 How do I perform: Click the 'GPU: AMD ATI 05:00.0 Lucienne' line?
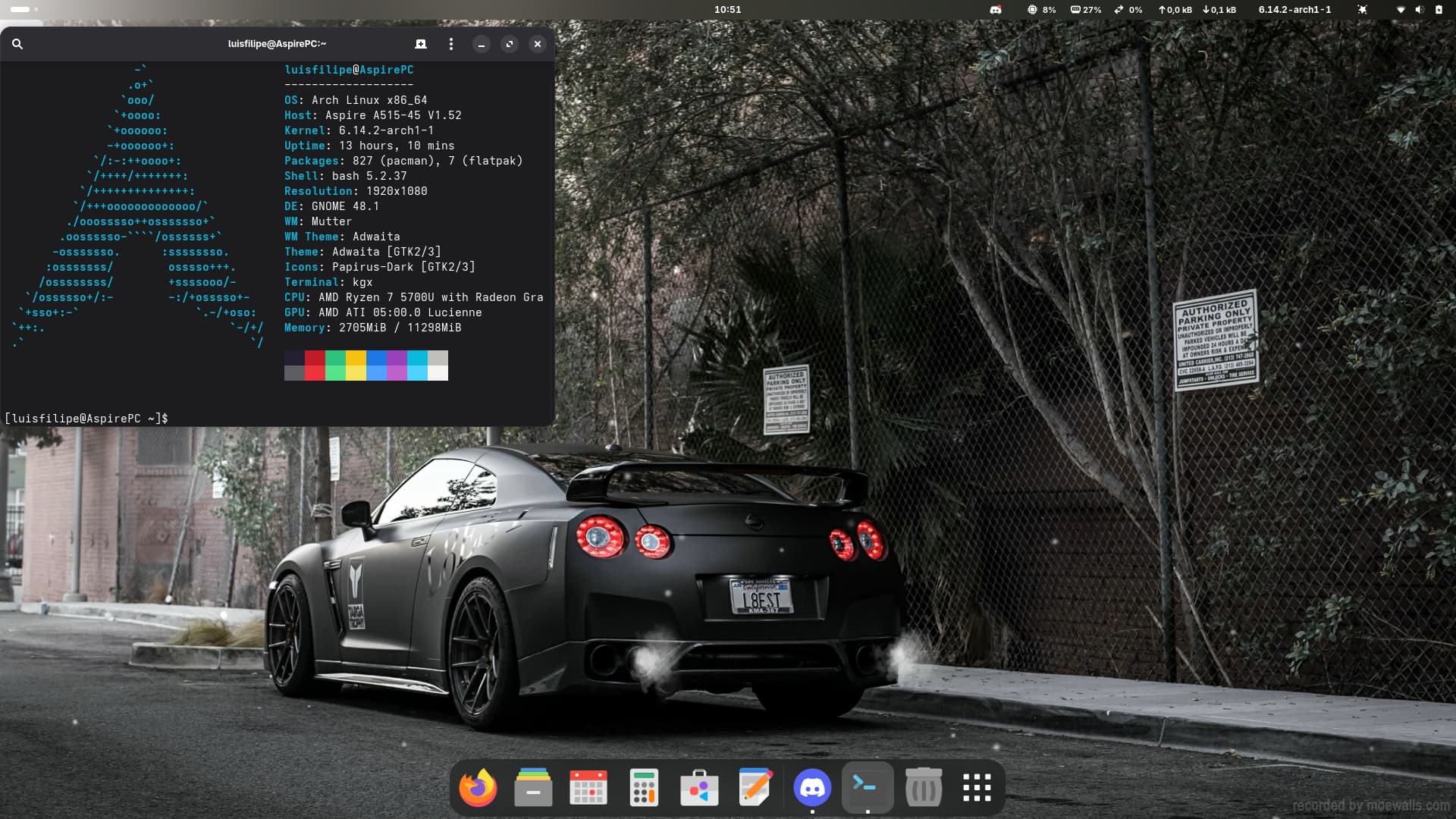[x=383, y=312]
